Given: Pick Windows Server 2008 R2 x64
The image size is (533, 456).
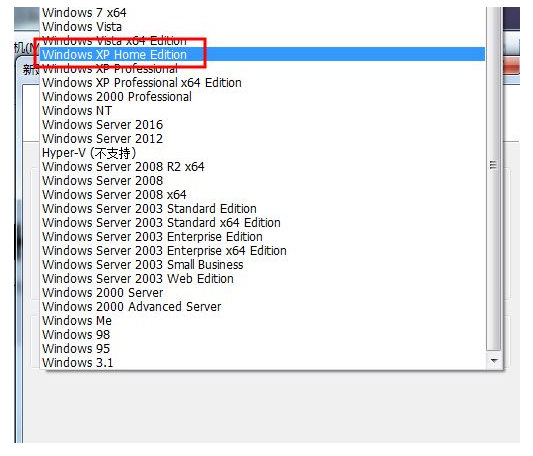Looking at the screenshot, I should 262,167.
